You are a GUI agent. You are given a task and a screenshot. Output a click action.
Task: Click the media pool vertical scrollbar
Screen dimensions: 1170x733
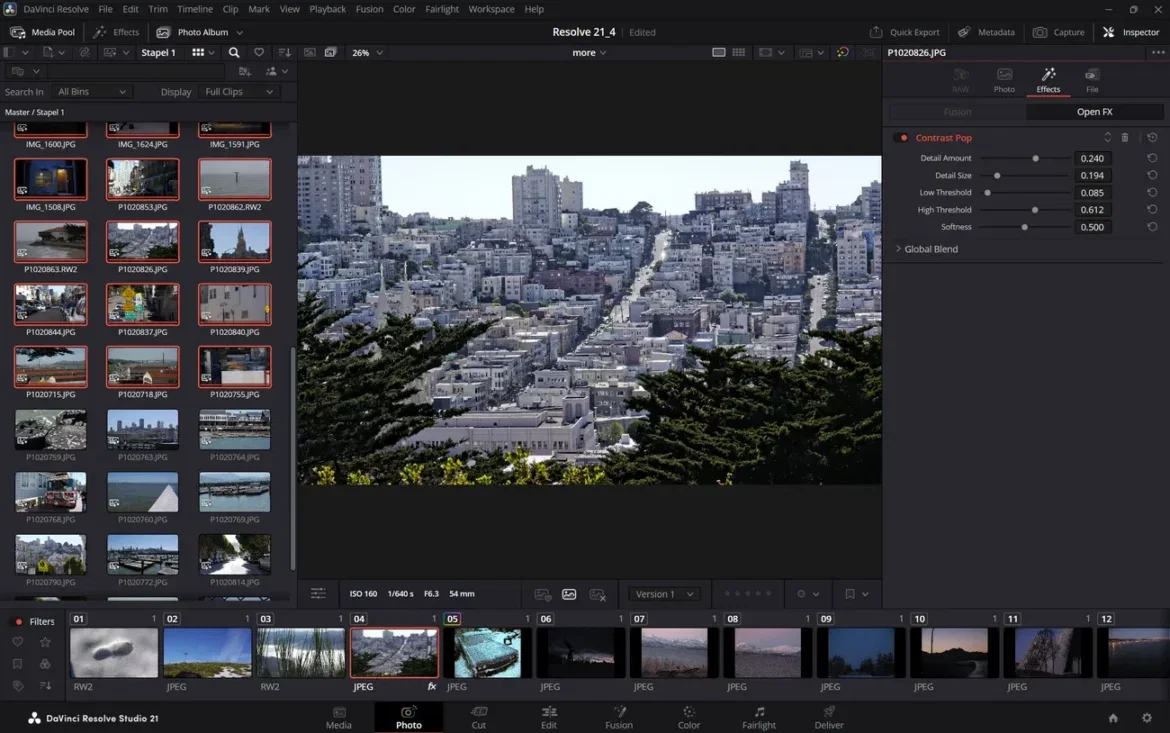293,457
